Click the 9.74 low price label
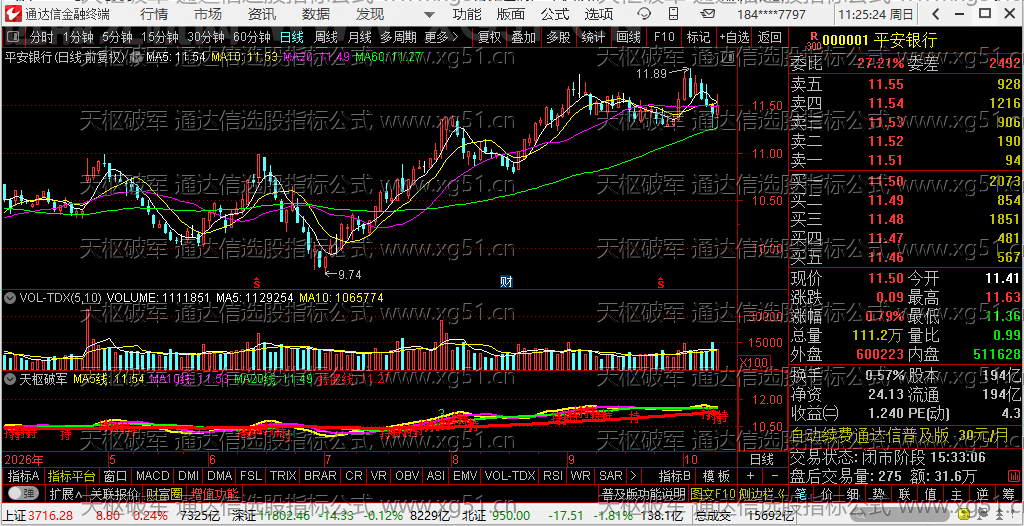The height and width of the screenshot is (526, 1024). click(350, 275)
